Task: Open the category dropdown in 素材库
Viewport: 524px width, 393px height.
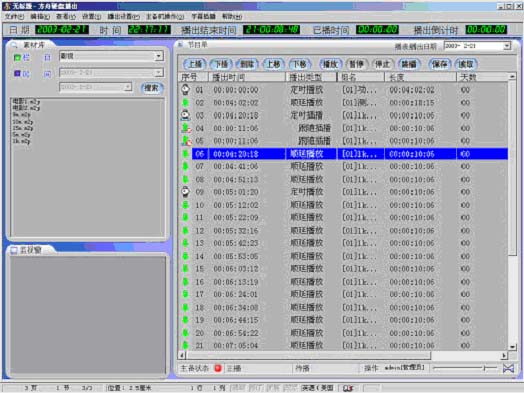Action: pyautogui.click(x=159, y=56)
